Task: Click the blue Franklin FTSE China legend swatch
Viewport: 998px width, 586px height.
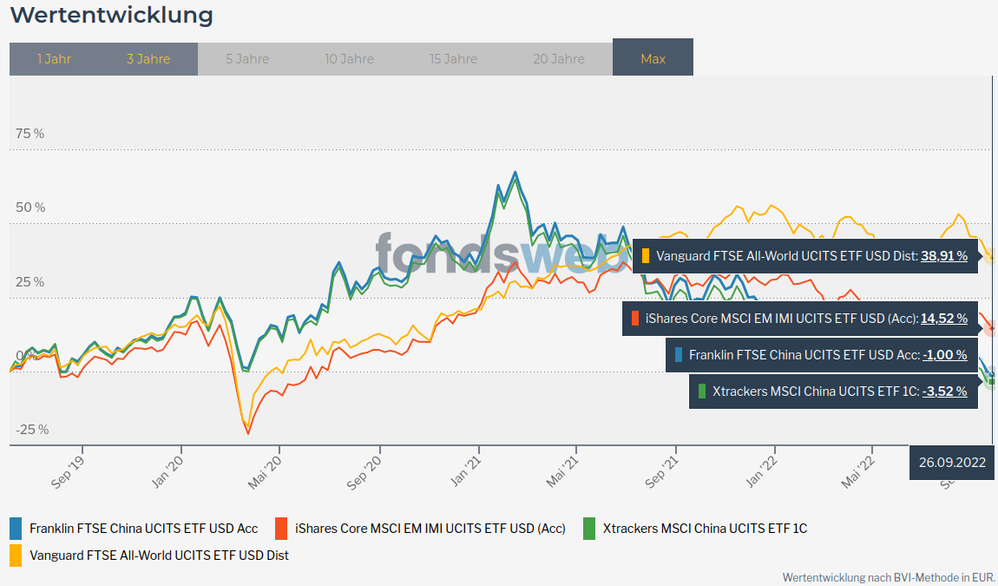Action: click(16, 528)
